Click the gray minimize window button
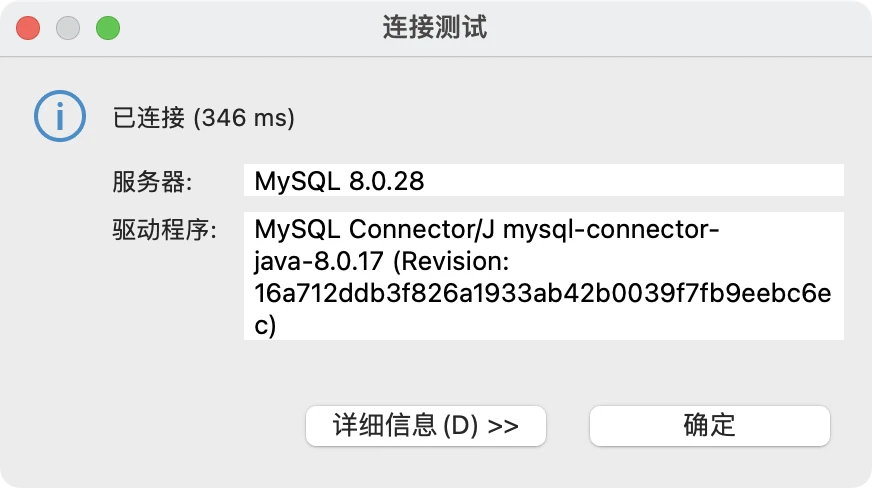 [x=68, y=28]
